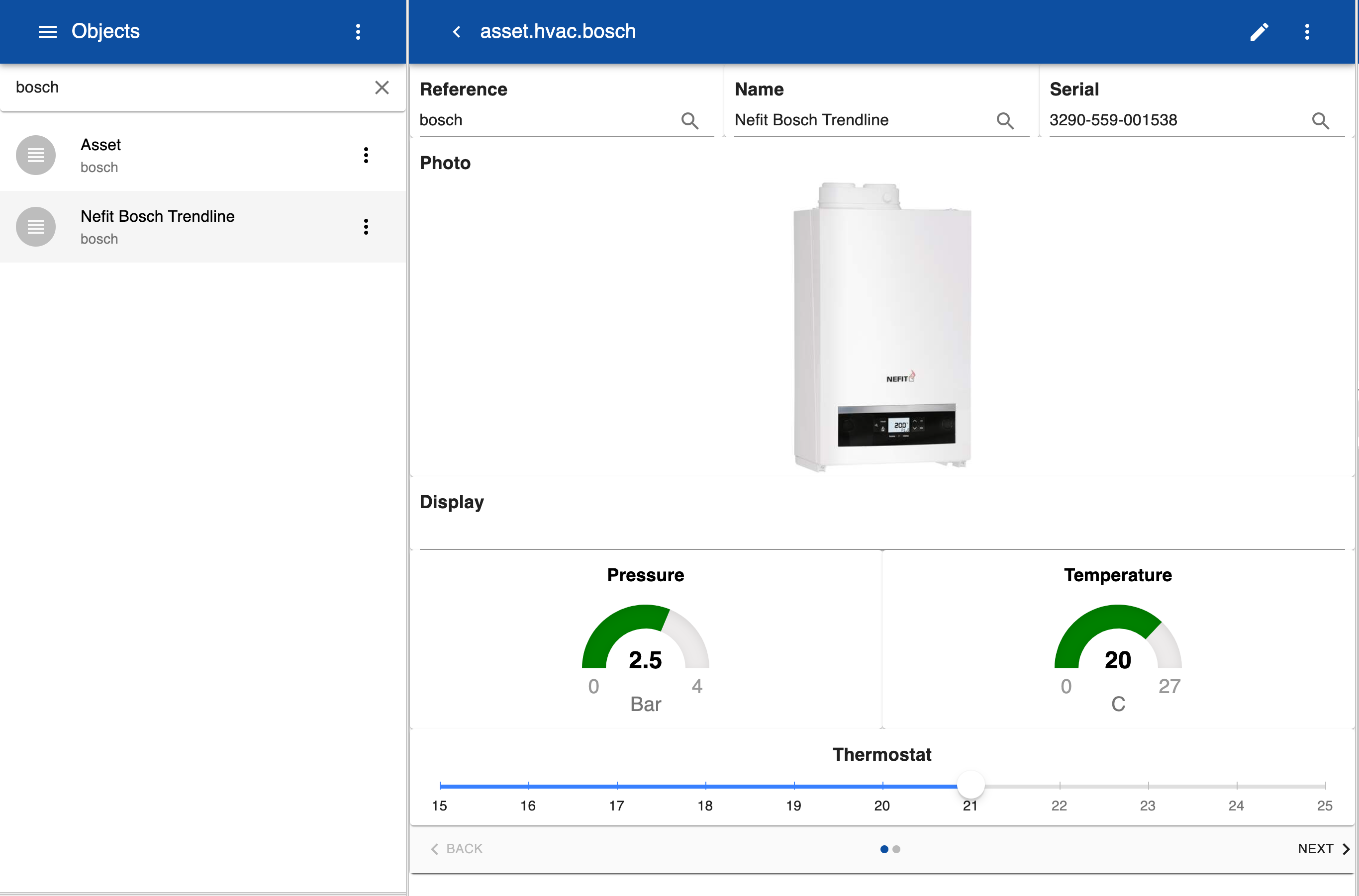Go back with the header chevron arrow

[x=456, y=32]
